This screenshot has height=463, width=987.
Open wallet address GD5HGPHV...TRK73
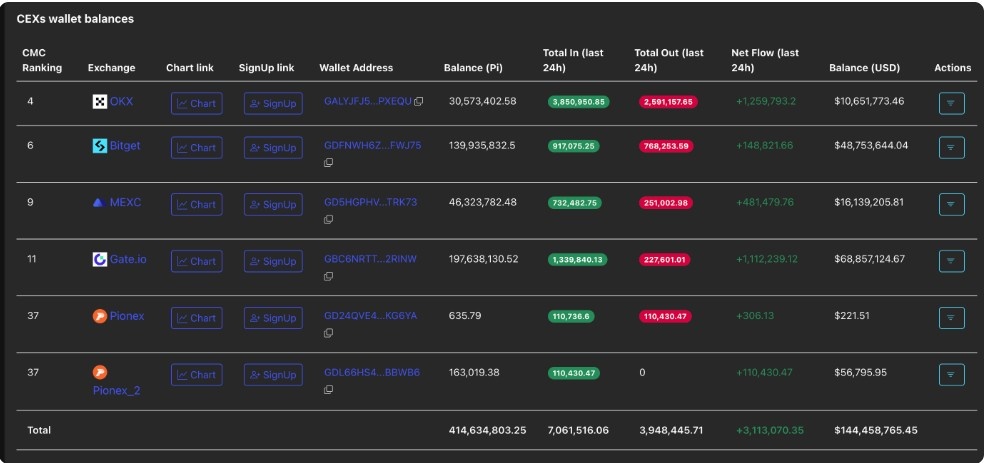[370, 203]
